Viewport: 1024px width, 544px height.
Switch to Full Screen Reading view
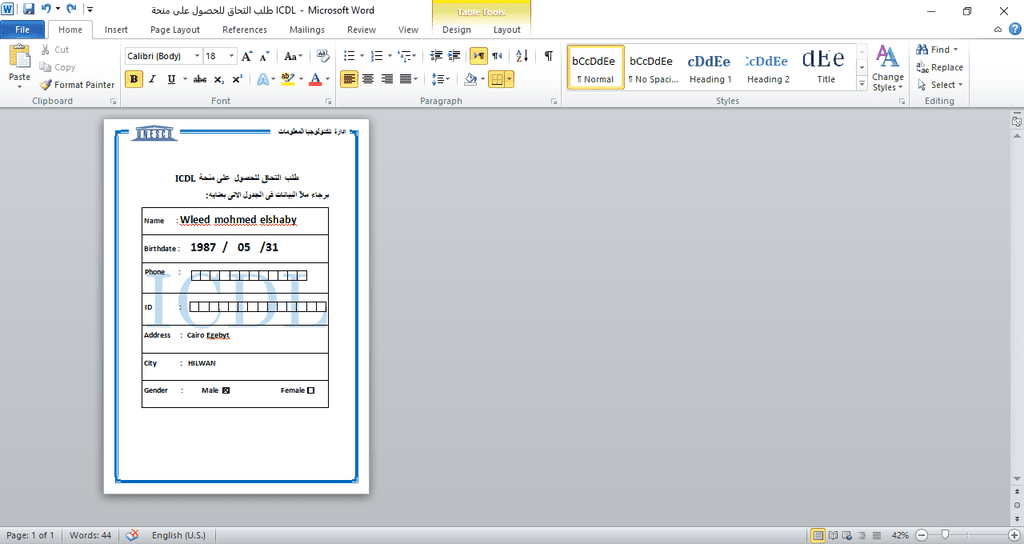point(833,536)
